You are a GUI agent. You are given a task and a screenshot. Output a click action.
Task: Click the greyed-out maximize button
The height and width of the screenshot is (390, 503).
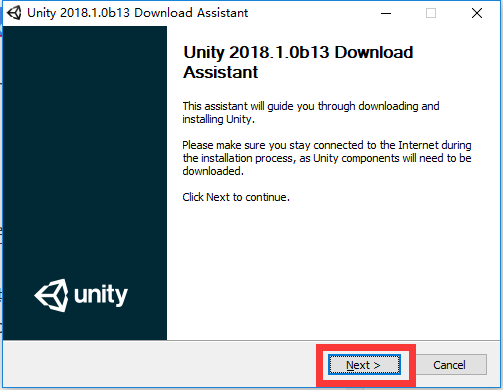[431, 13]
